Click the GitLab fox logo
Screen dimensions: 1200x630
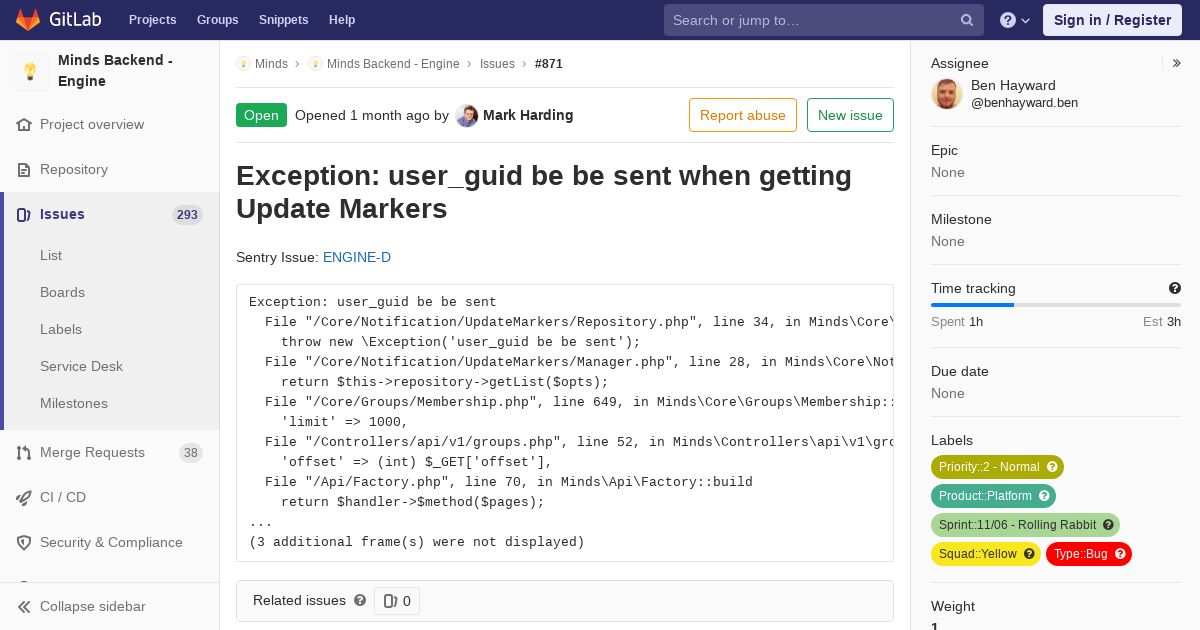(28, 20)
